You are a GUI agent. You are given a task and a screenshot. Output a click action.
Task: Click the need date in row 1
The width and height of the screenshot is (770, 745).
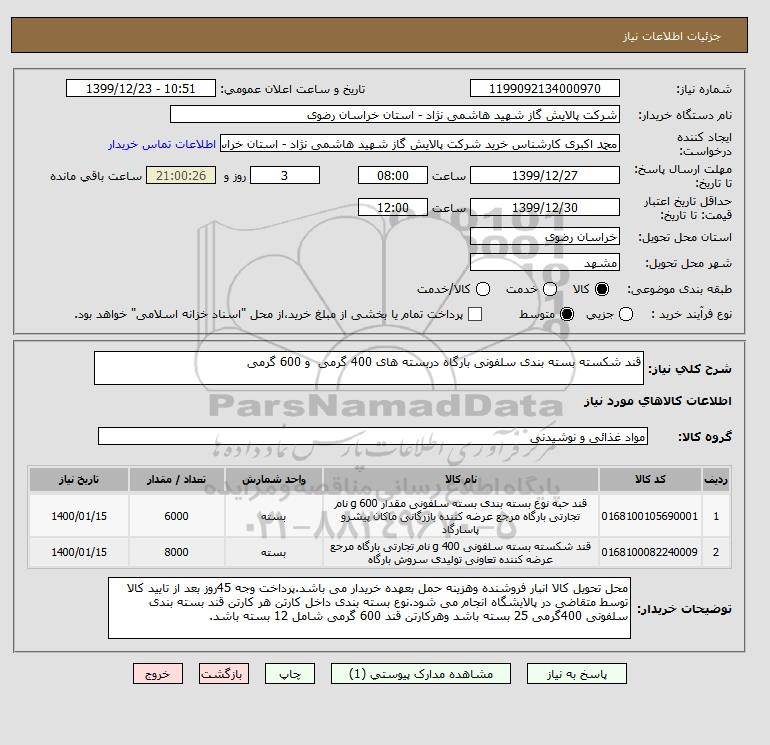point(79,516)
